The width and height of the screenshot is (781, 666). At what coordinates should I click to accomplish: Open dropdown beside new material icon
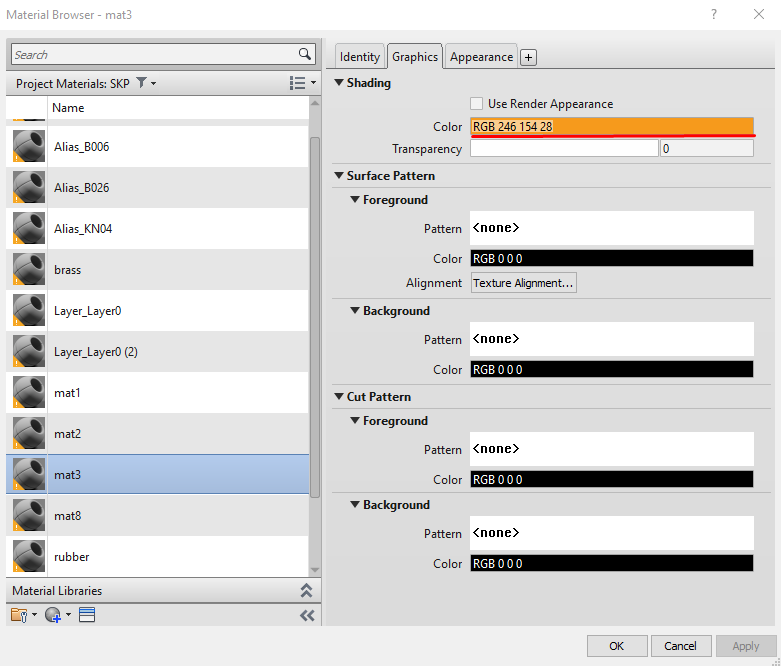(68, 615)
